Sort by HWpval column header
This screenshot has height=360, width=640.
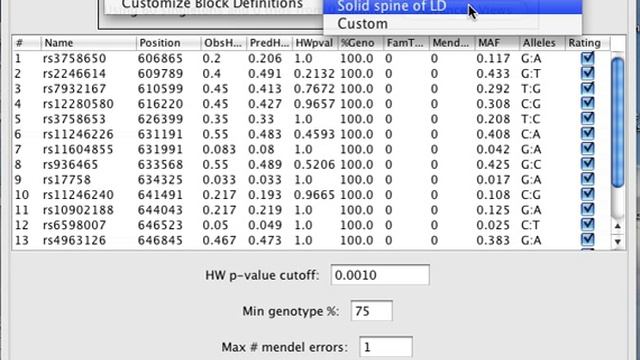[x=315, y=43]
